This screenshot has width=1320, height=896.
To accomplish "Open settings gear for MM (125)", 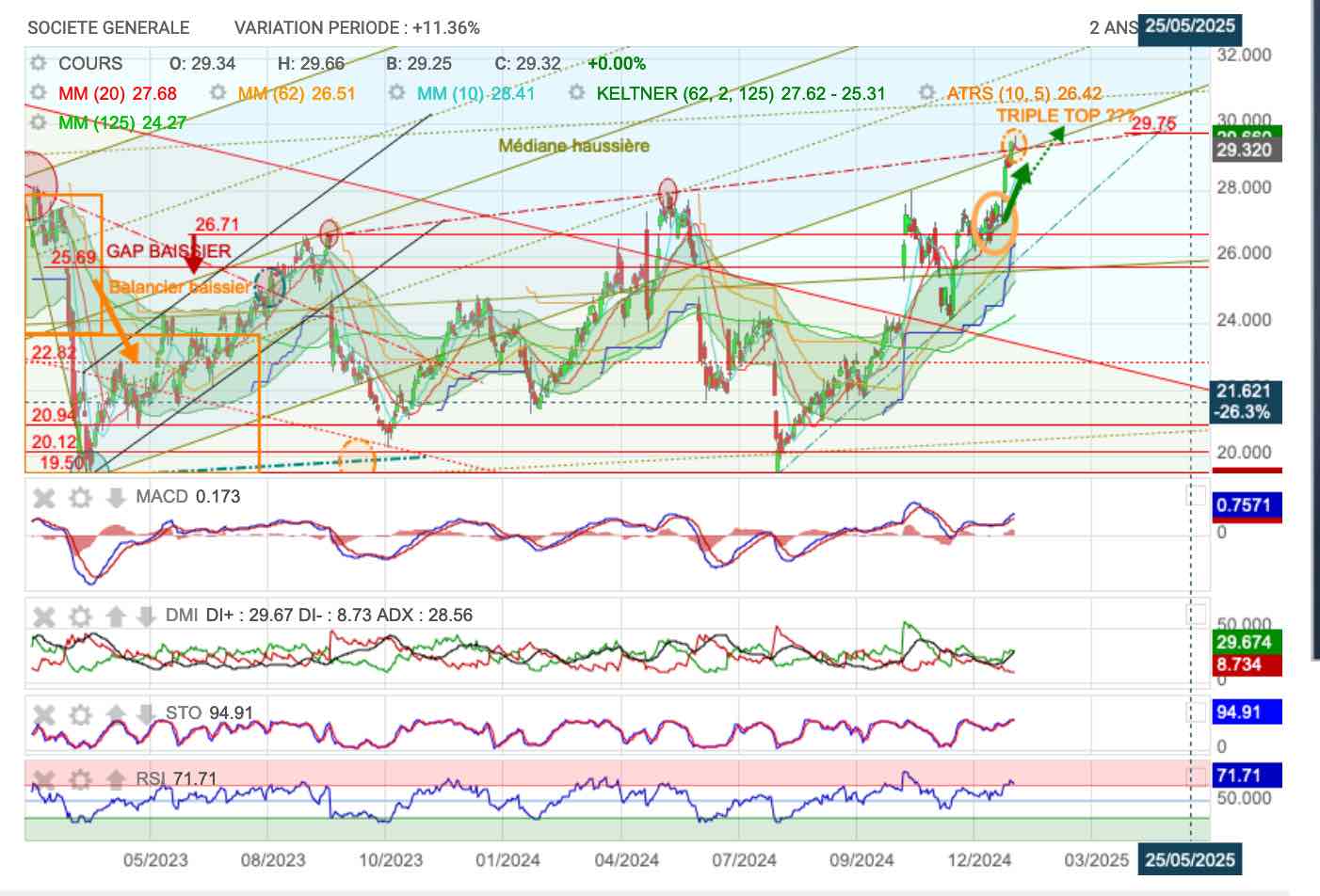I will 38,122.
